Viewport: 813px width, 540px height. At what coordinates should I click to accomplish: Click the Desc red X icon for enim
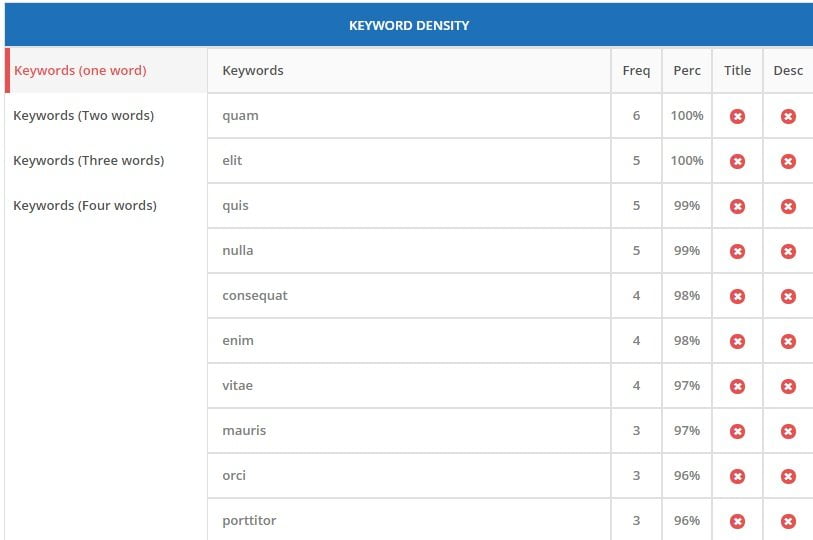click(788, 341)
